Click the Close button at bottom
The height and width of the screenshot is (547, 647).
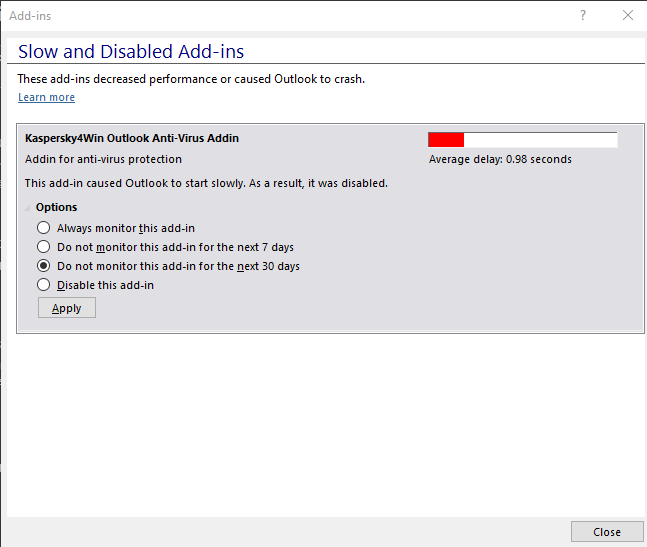607,532
